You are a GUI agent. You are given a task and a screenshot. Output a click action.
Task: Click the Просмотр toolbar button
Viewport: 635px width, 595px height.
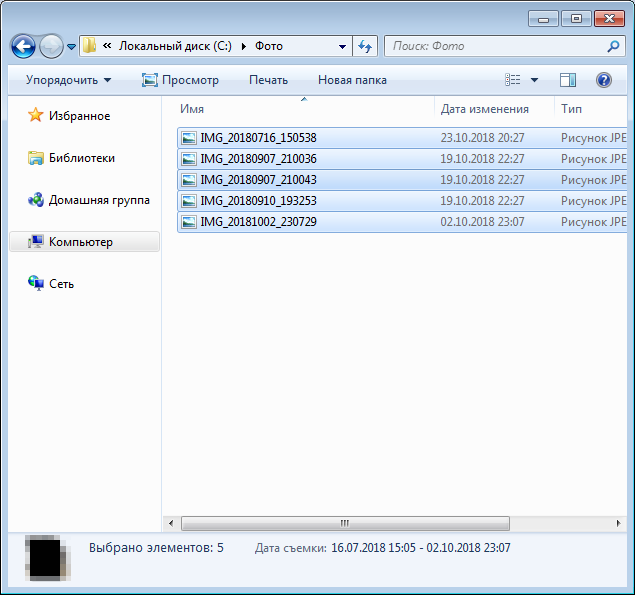point(180,80)
